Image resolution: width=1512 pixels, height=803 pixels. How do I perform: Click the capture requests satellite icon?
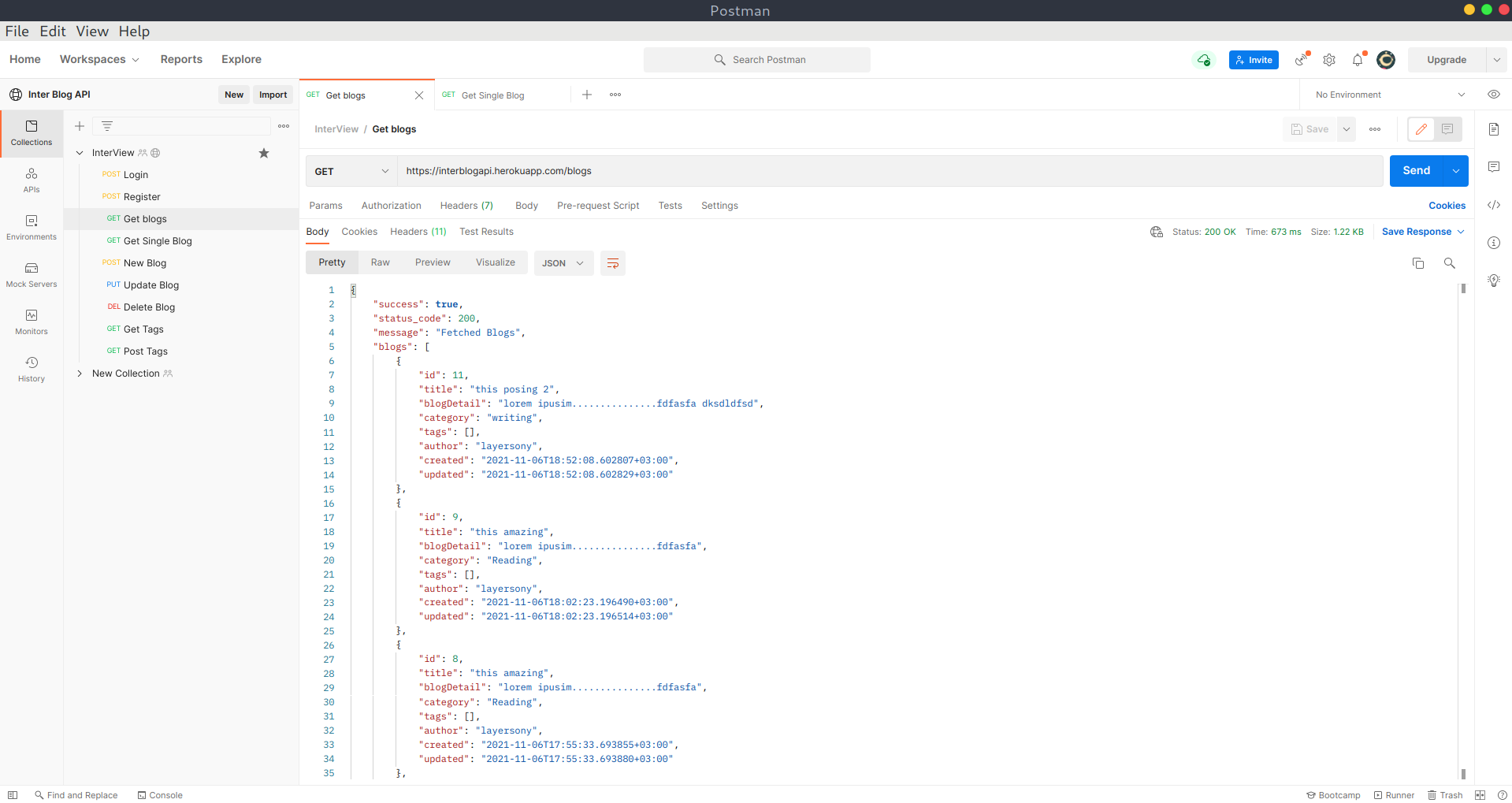tap(1301, 60)
